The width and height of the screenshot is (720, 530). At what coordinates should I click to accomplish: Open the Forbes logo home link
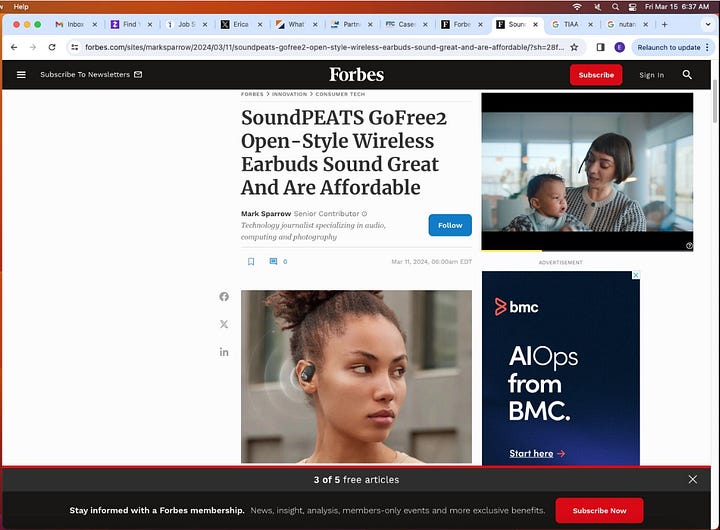pyautogui.click(x=356, y=74)
